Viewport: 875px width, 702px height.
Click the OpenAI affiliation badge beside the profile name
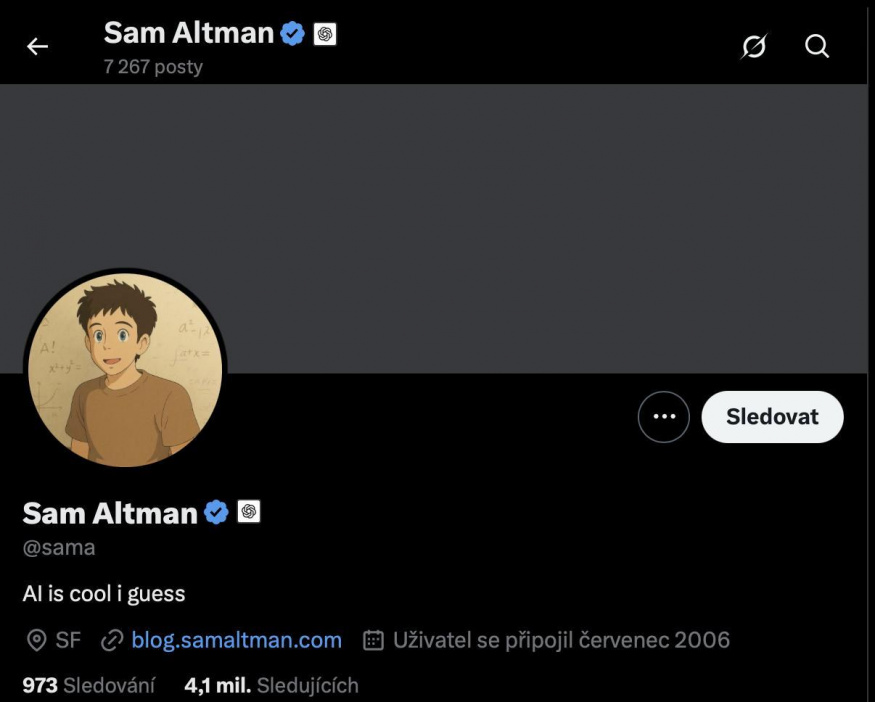pos(250,513)
